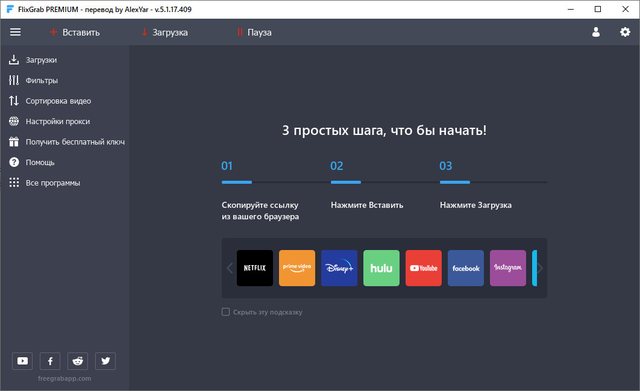This screenshot has height=391, width=640.
Task: Click the Disney+ service tile
Action: click(339, 268)
